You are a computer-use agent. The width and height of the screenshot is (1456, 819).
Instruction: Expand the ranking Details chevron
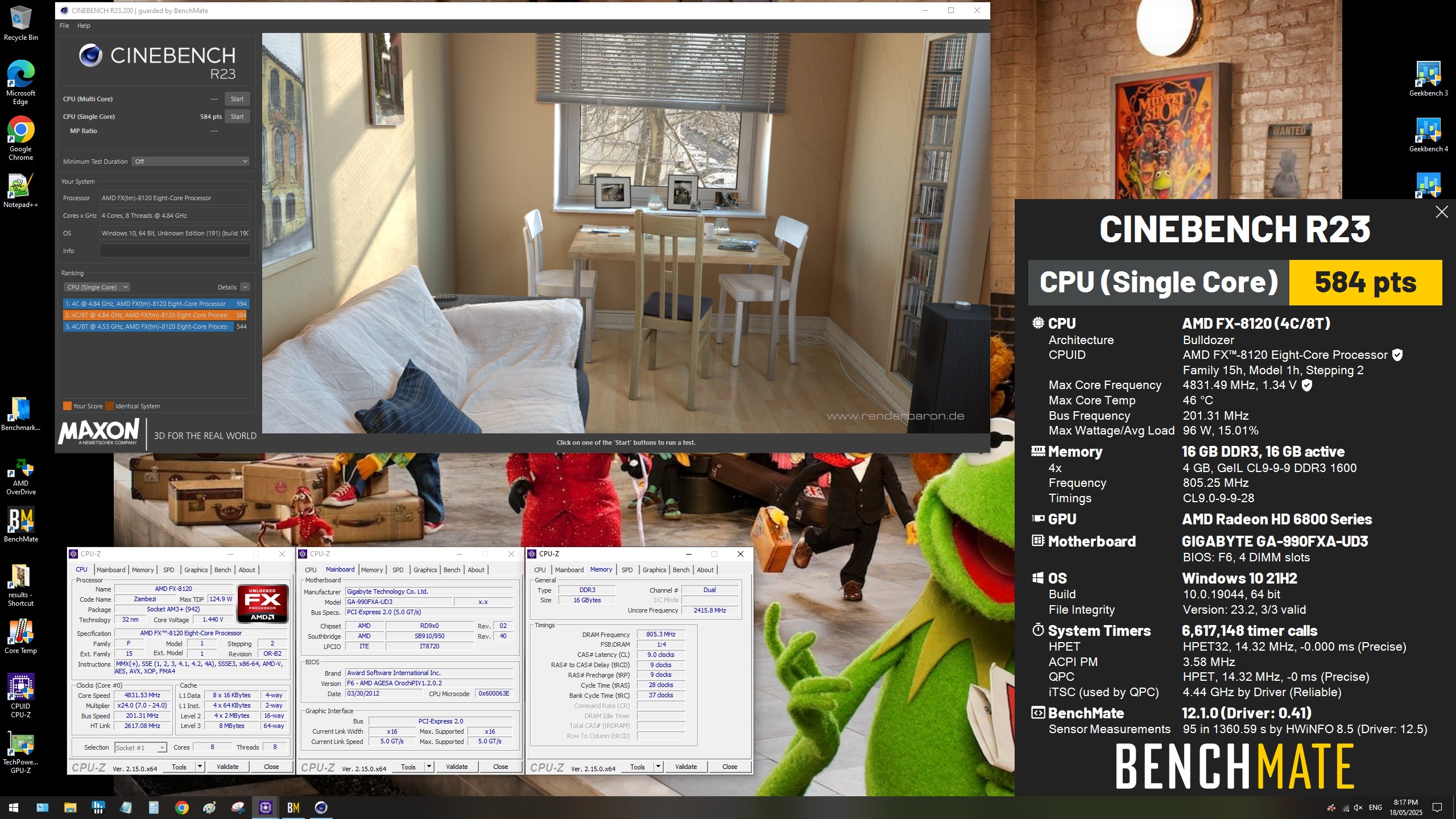(x=245, y=287)
